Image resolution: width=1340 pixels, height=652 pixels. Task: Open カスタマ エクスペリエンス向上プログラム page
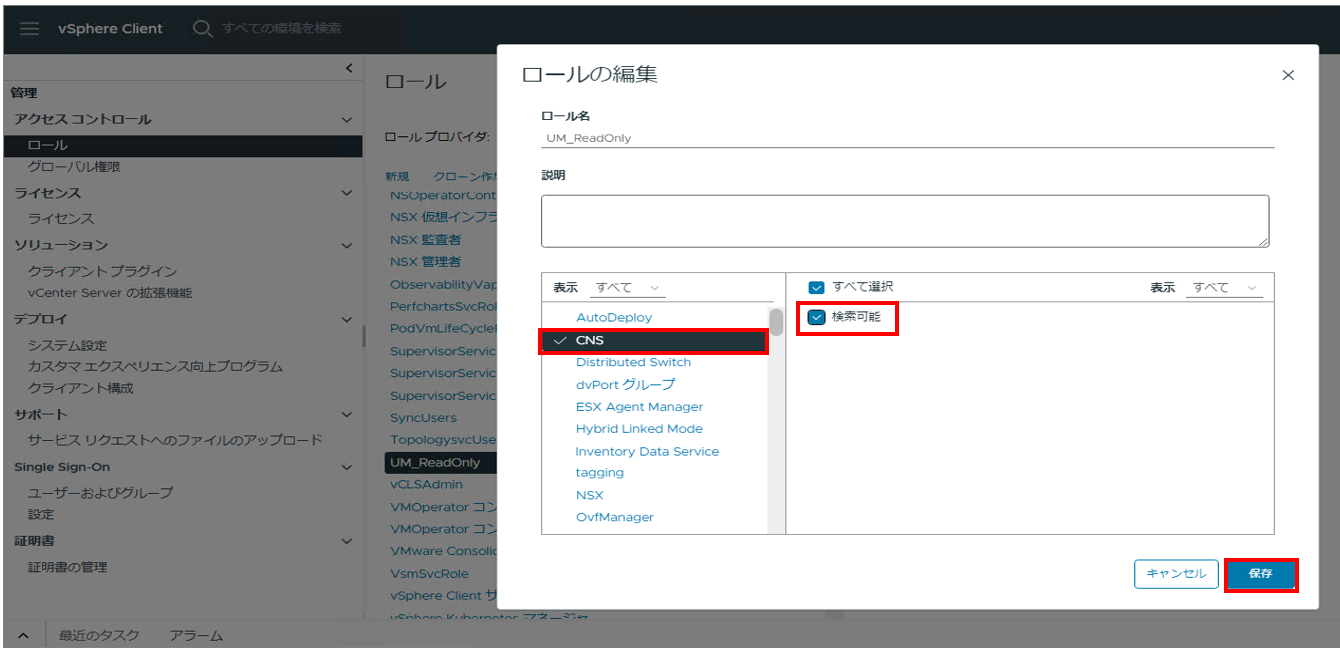155,367
